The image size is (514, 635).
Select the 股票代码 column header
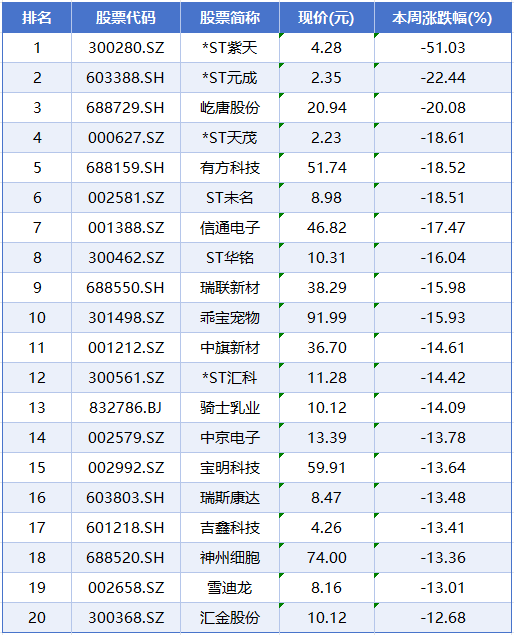pyautogui.click(x=126, y=17)
